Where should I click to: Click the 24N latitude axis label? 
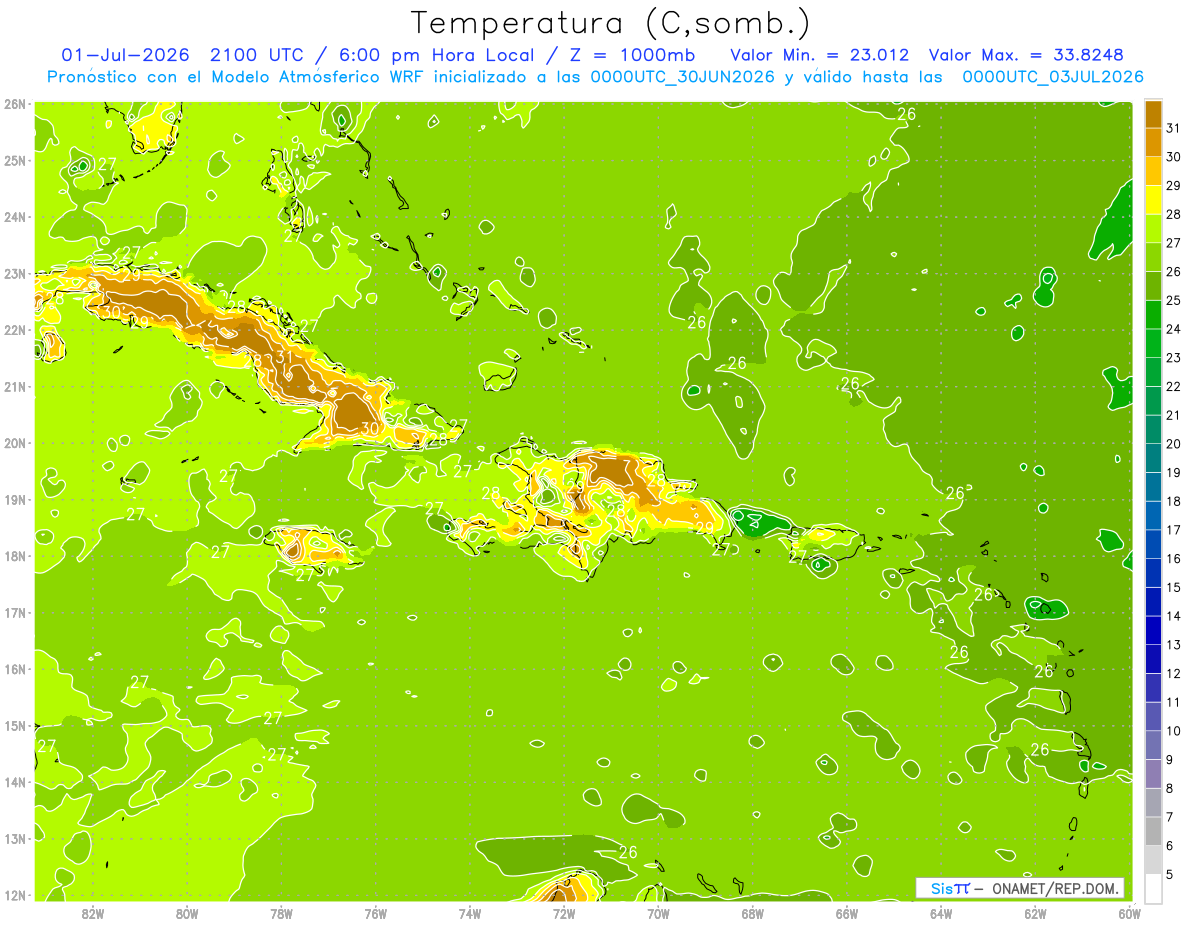[15, 217]
